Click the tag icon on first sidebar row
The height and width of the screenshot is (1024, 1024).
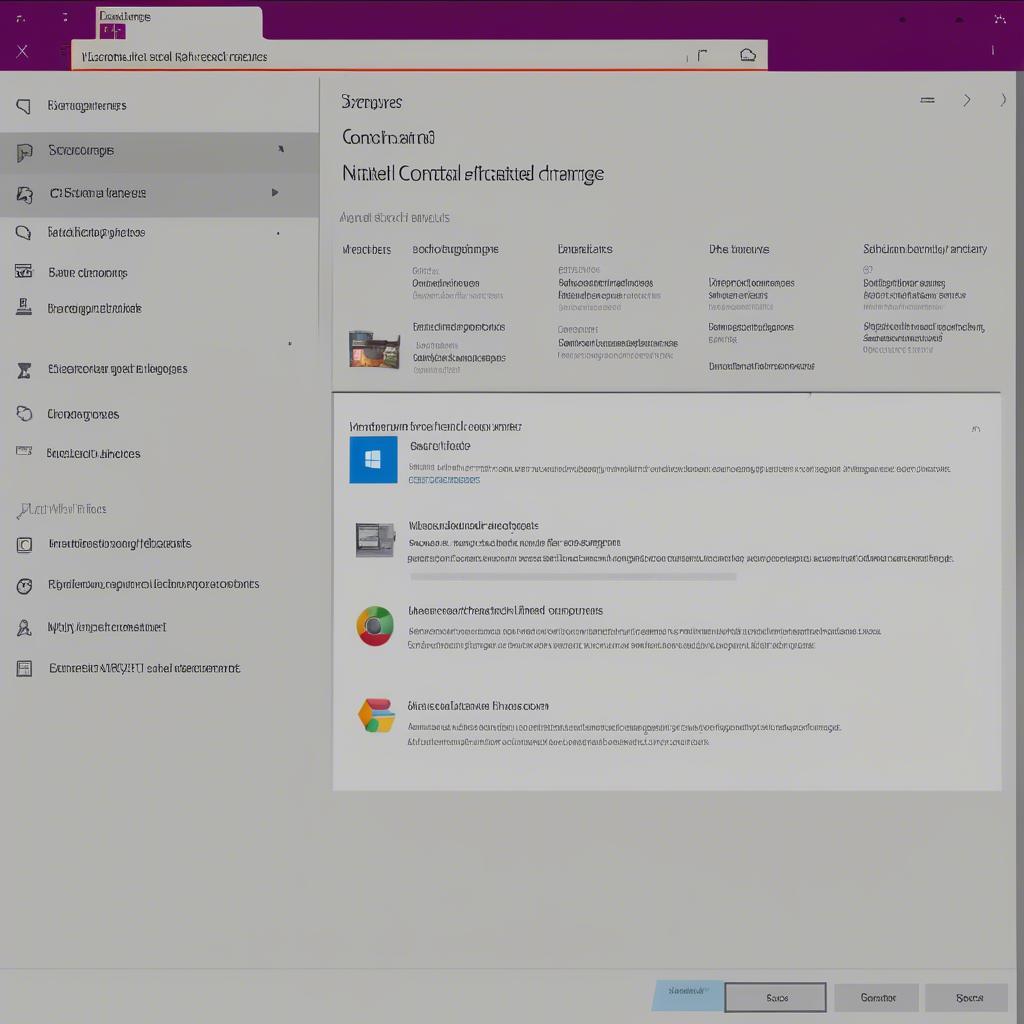click(x=24, y=106)
